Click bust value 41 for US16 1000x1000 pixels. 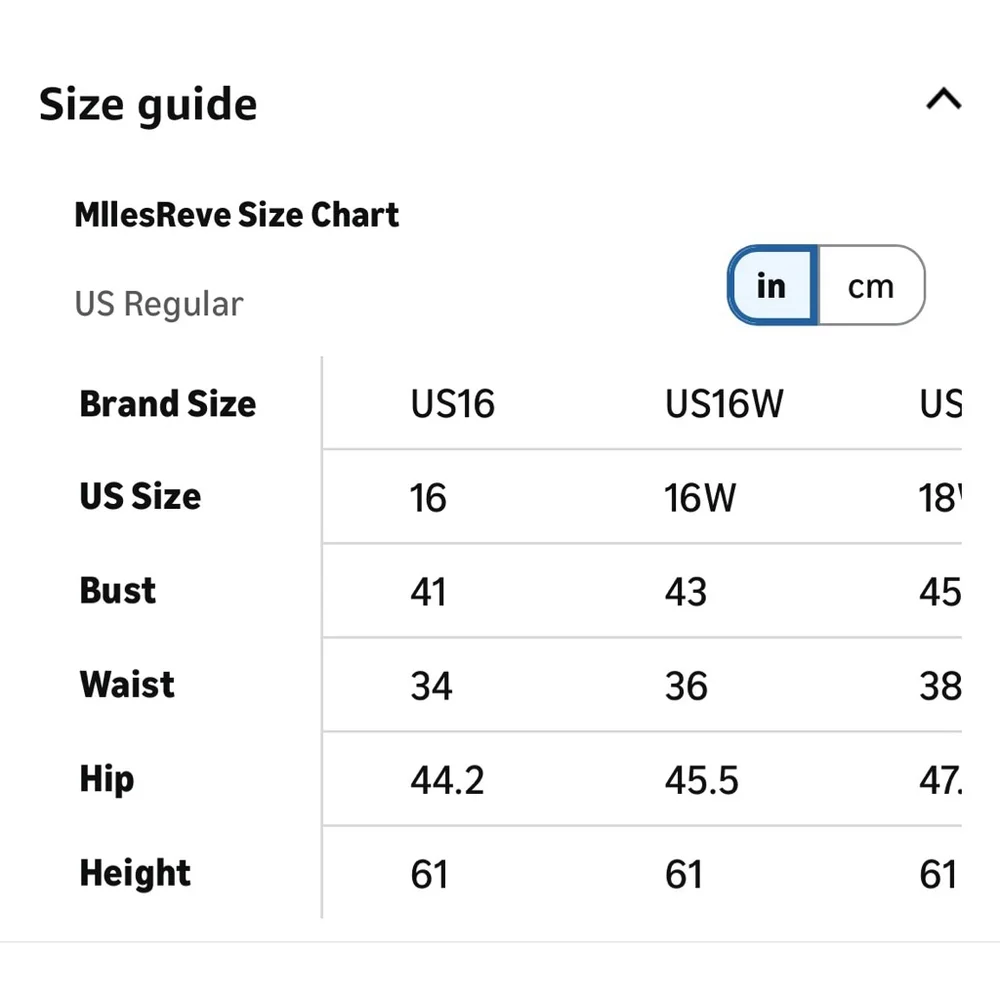(428, 592)
